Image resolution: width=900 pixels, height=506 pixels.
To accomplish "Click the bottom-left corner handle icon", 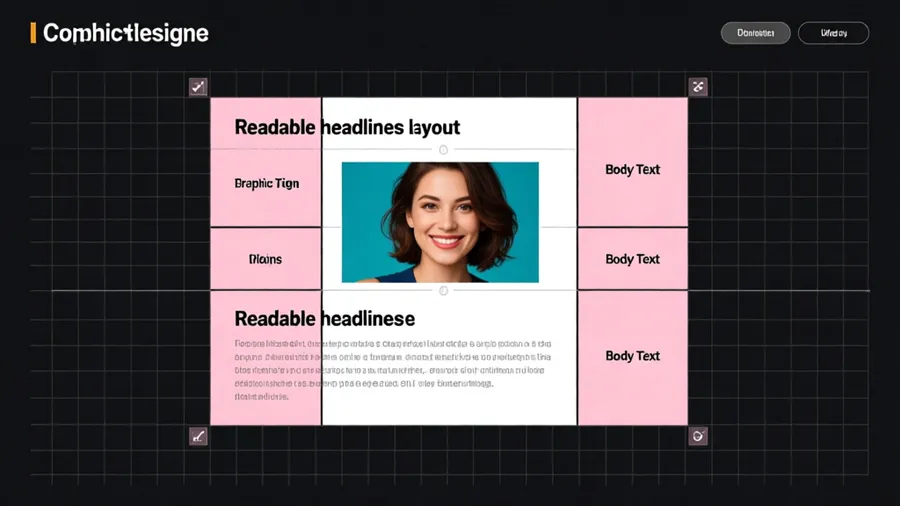I will point(198,437).
